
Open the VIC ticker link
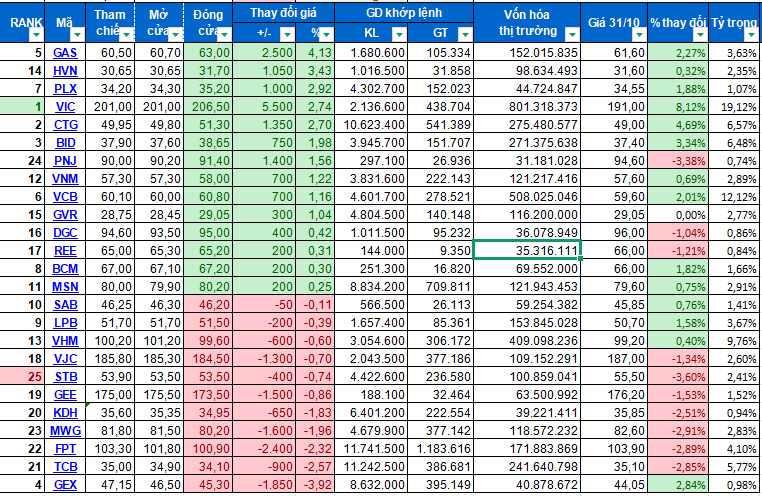coord(65,106)
